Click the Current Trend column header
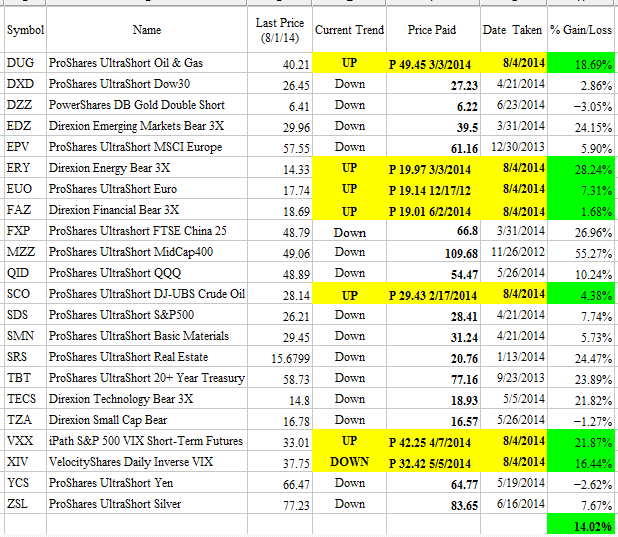The width and height of the screenshot is (618, 537). (349, 30)
